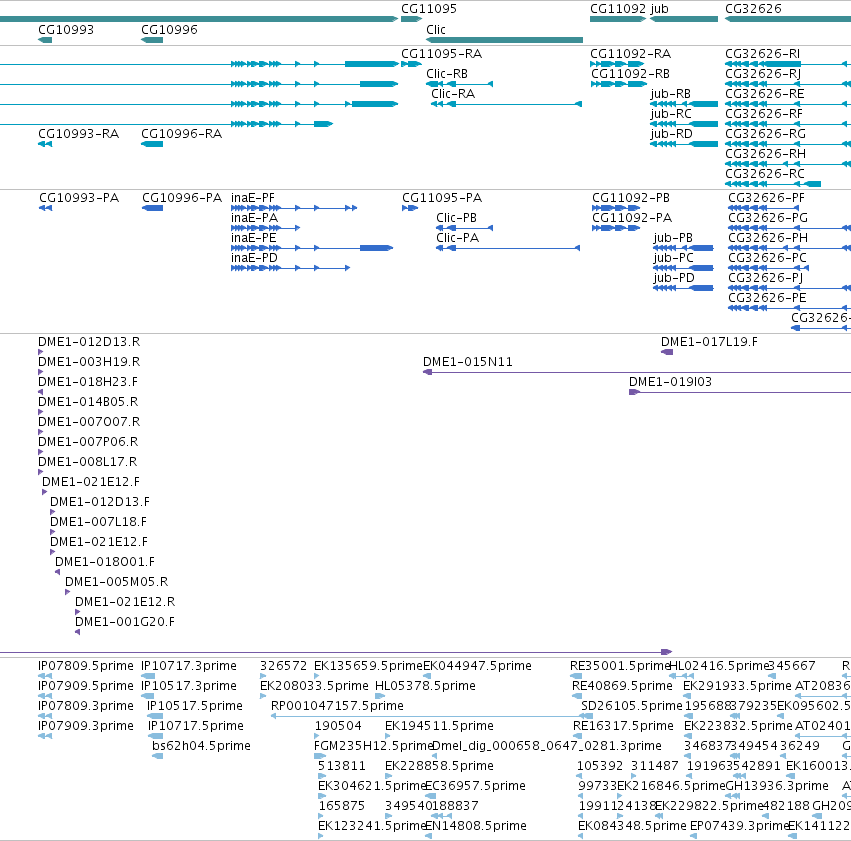Select the DME1-014B05.R clone end
Image resolution: width=851 pixels, height=841 pixels.
[x=41, y=412]
